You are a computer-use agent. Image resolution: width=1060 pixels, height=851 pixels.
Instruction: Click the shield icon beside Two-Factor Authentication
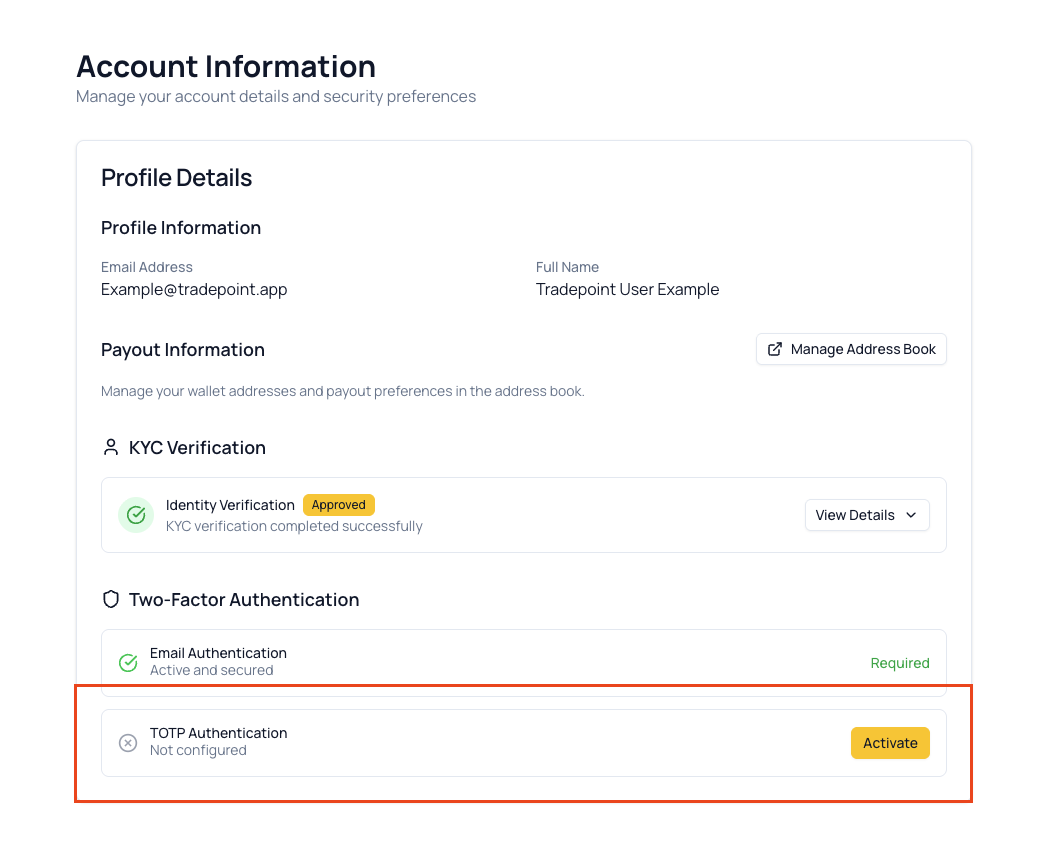(110, 599)
